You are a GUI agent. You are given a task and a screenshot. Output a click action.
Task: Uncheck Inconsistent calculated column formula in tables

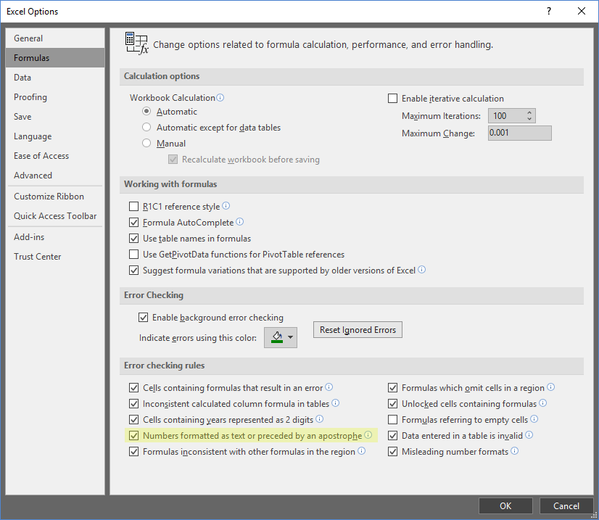pos(134,403)
